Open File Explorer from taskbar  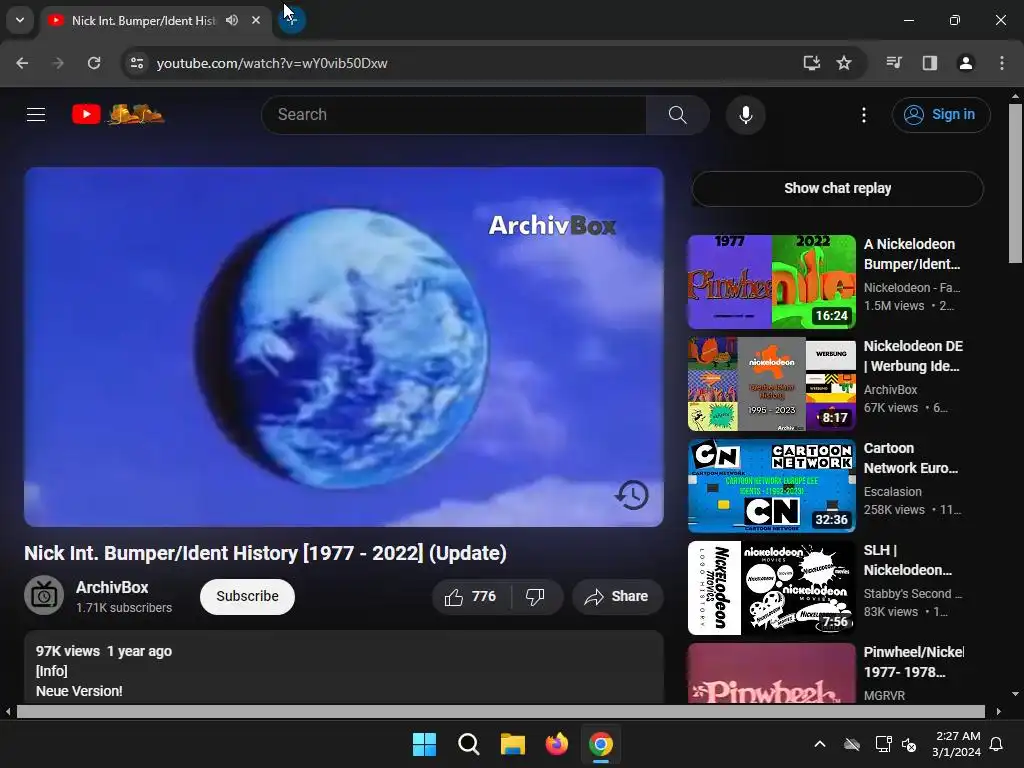(513, 744)
